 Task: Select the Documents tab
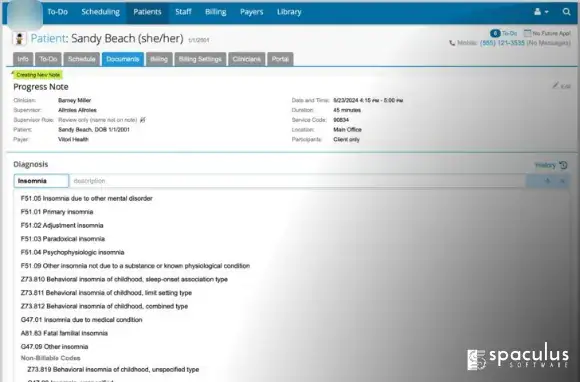[x=123, y=59]
